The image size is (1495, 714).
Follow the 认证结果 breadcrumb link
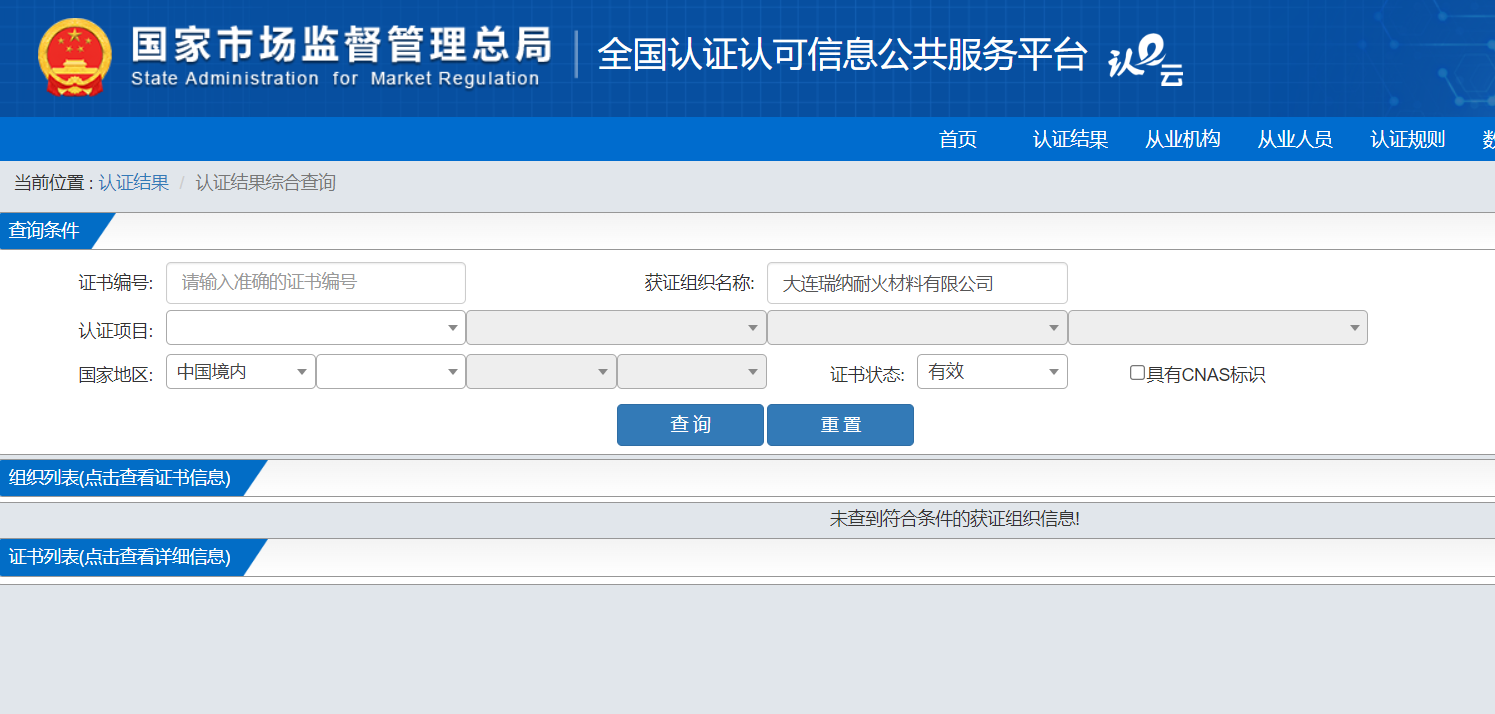pyautogui.click(x=133, y=183)
